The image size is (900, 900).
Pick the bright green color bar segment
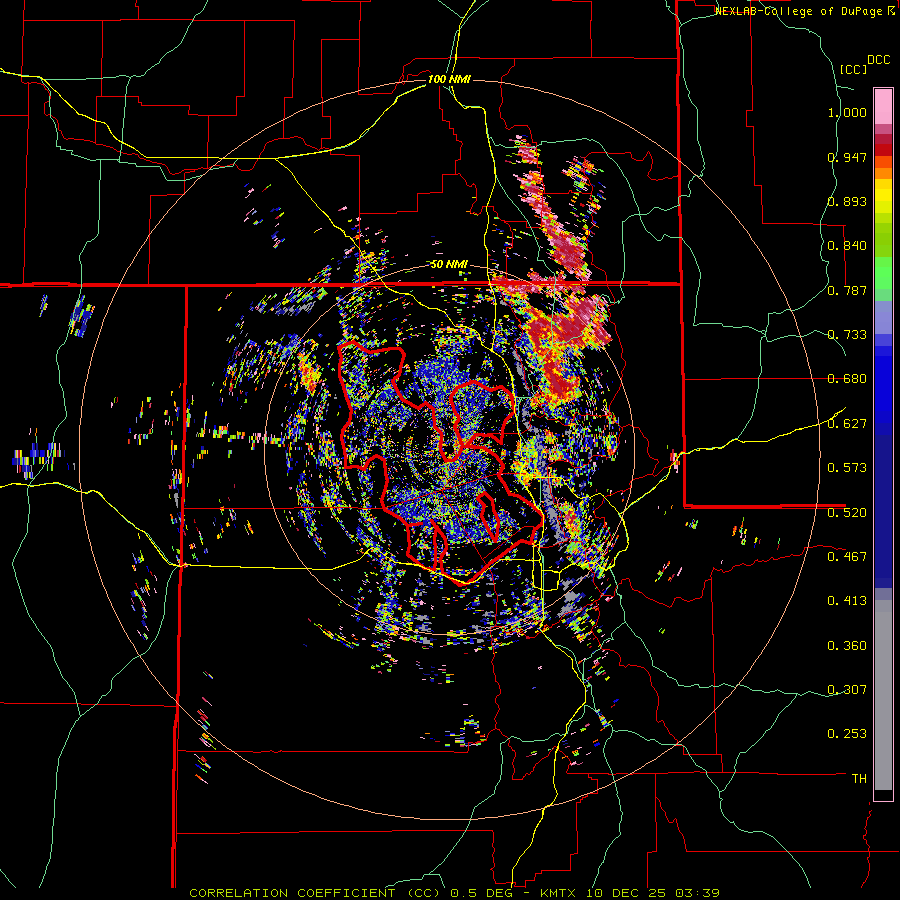tap(883, 273)
